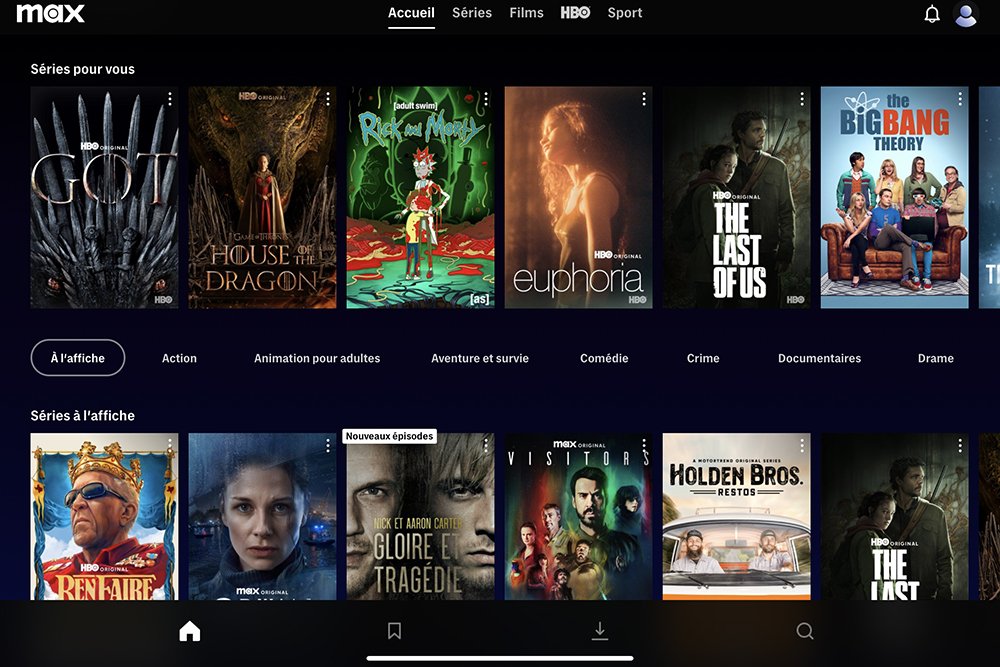Image resolution: width=1000 pixels, height=667 pixels.
Task: Open options menu on Visitors poster
Action: coord(644,445)
